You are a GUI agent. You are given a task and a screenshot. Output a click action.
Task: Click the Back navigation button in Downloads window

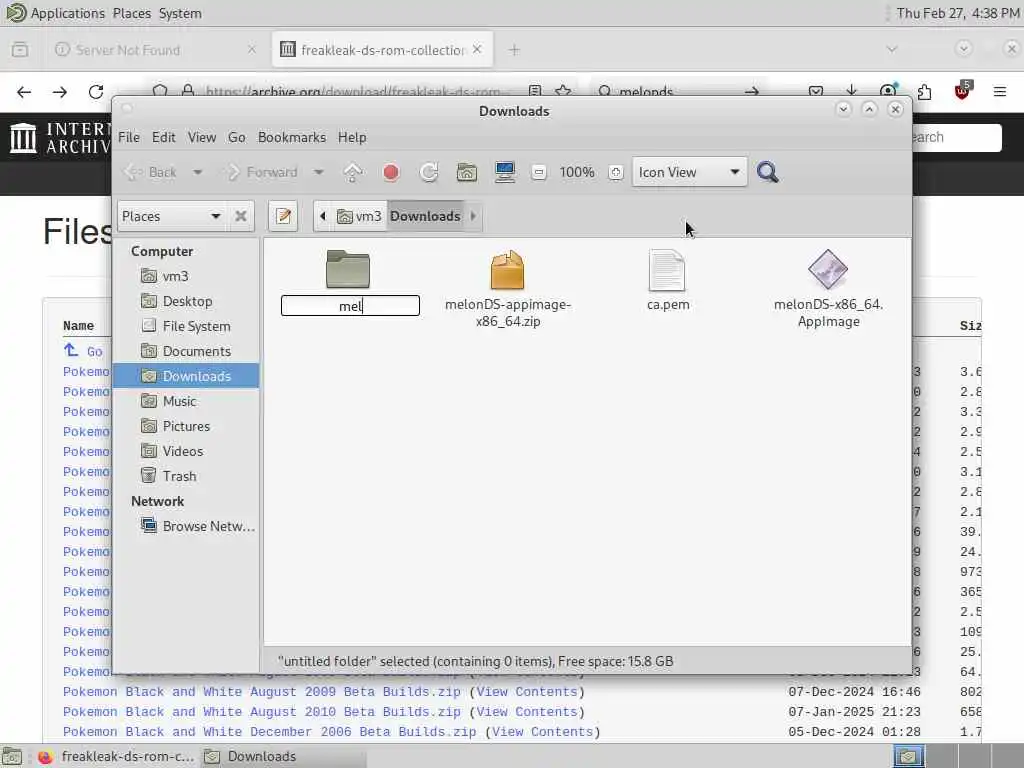coord(152,172)
